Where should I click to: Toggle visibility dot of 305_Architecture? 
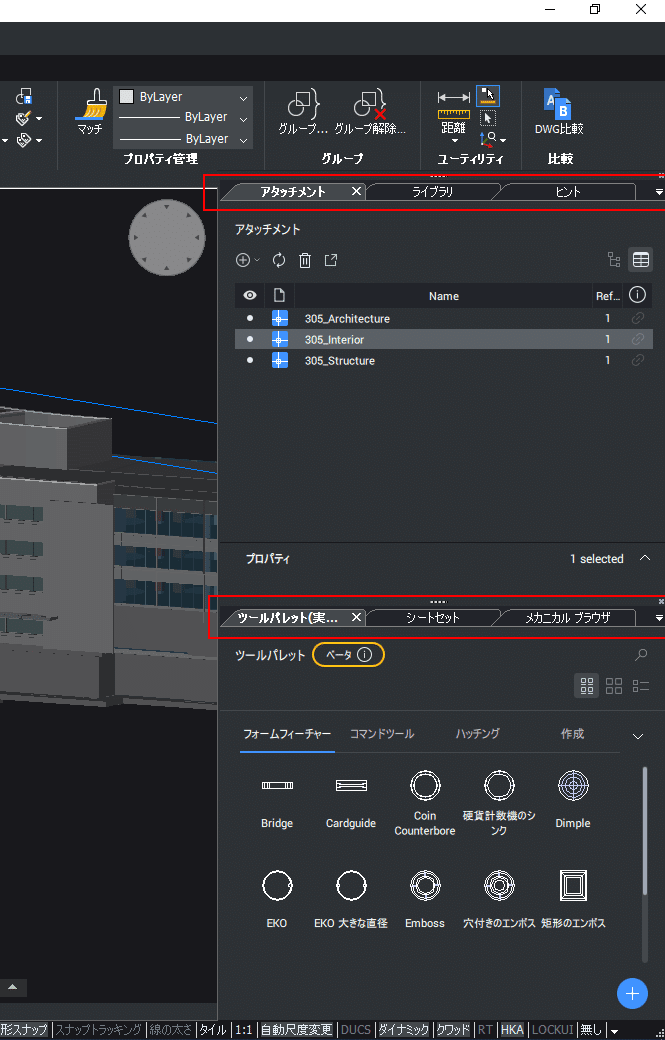(250, 318)
